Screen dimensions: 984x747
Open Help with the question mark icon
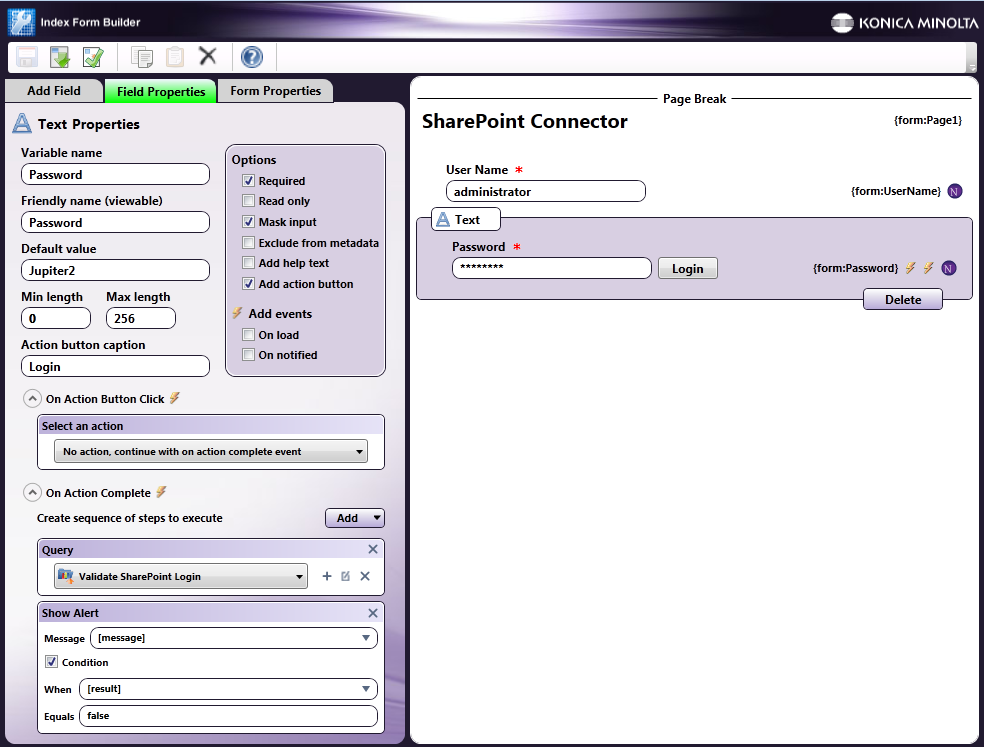tap(252, 57)
